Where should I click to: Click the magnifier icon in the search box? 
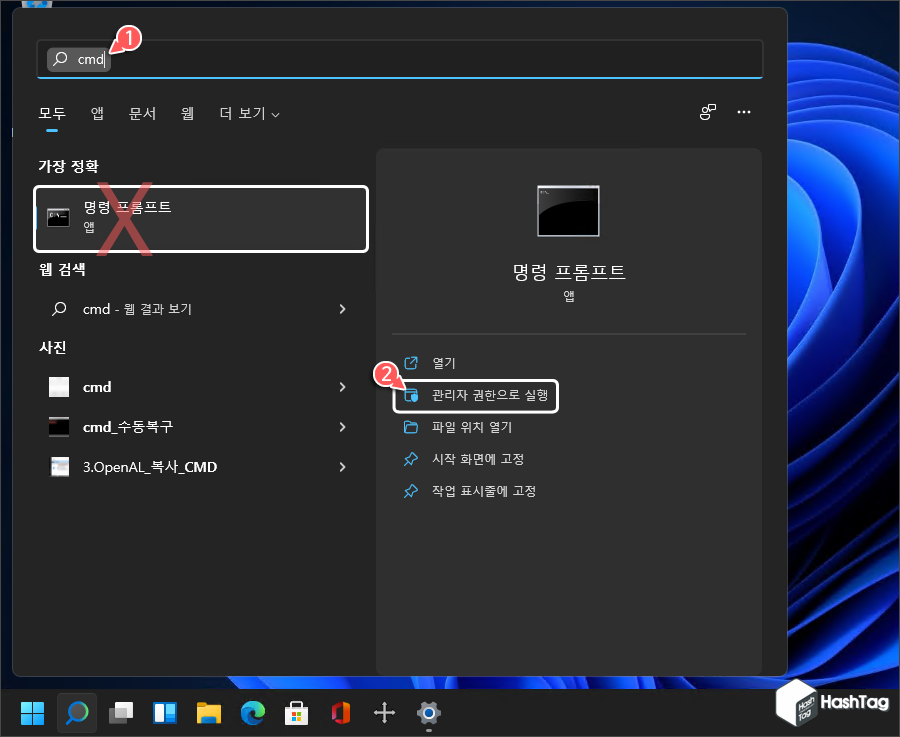[x=60, y=59]
